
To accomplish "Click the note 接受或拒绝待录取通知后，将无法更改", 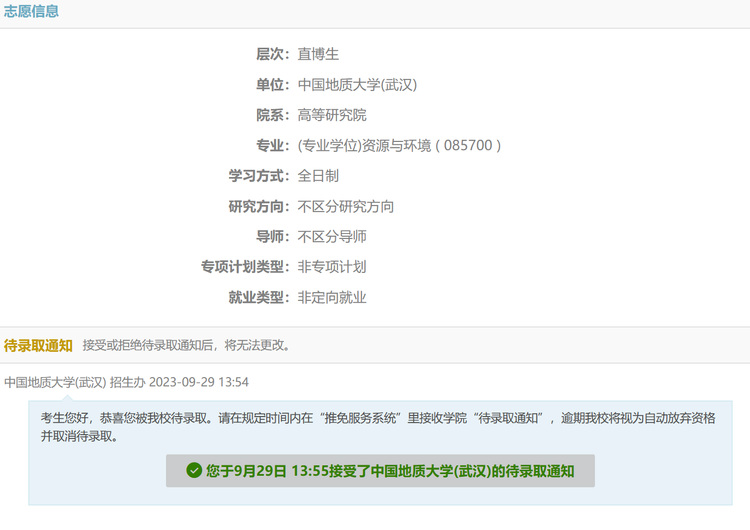I will (x=187, y=345).
